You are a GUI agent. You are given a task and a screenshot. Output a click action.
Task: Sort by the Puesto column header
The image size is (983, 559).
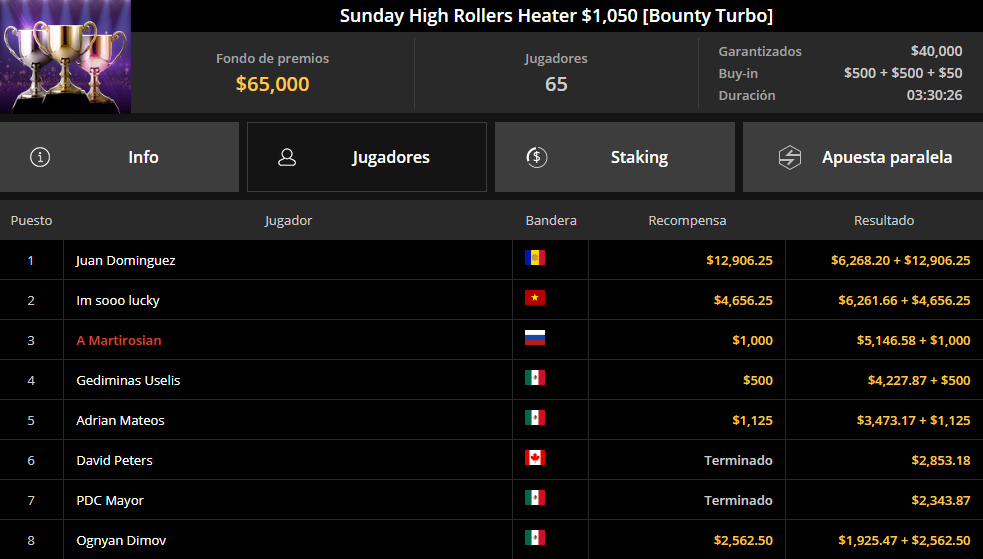[x=31, y=221]
